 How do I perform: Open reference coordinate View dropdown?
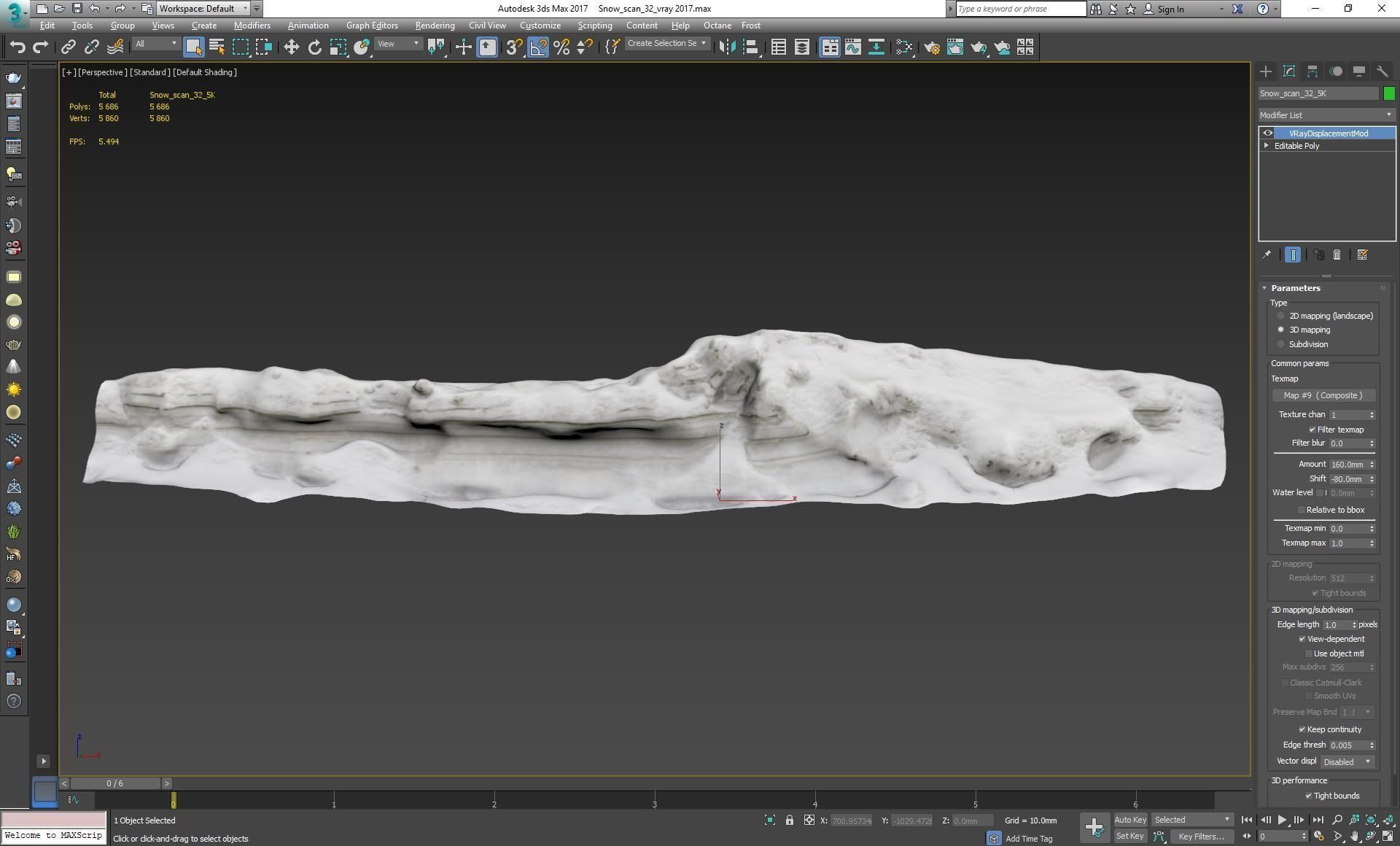click(x=398, y=44)
